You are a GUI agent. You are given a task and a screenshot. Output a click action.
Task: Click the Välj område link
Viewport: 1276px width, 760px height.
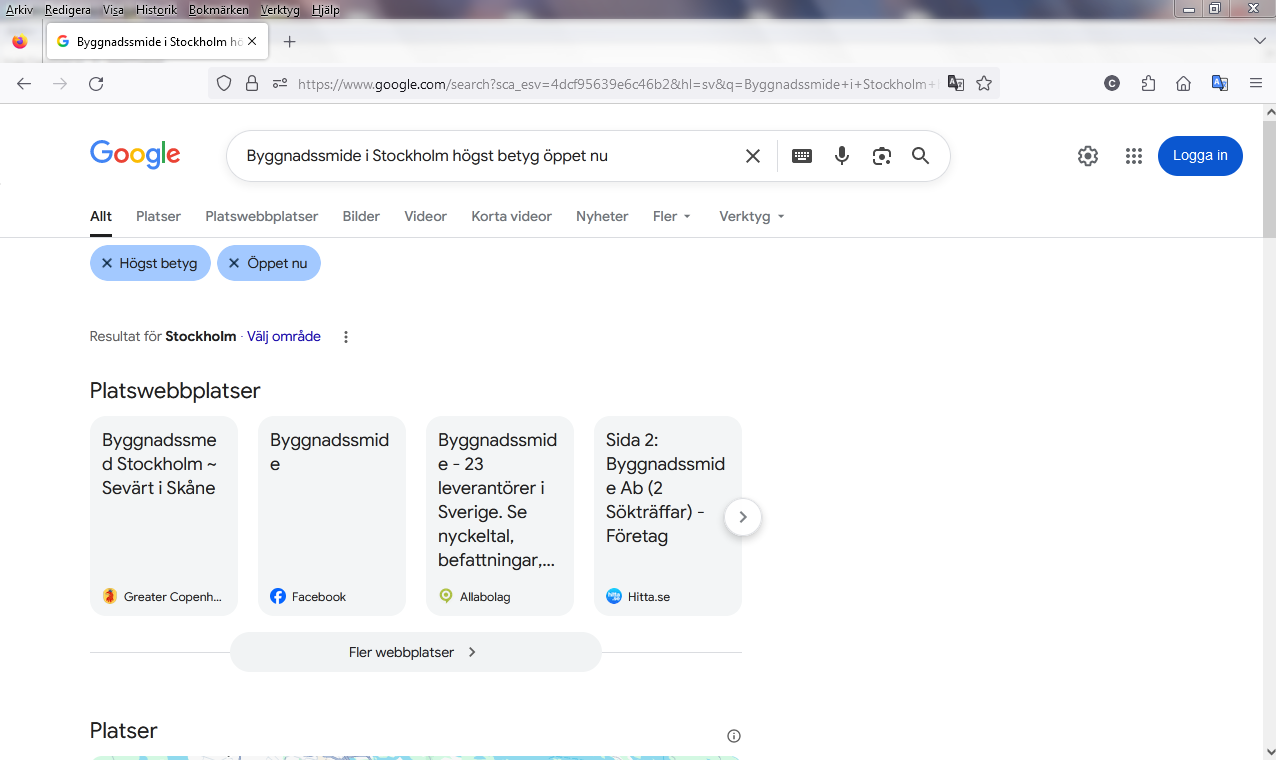click(x=284, y=337)
